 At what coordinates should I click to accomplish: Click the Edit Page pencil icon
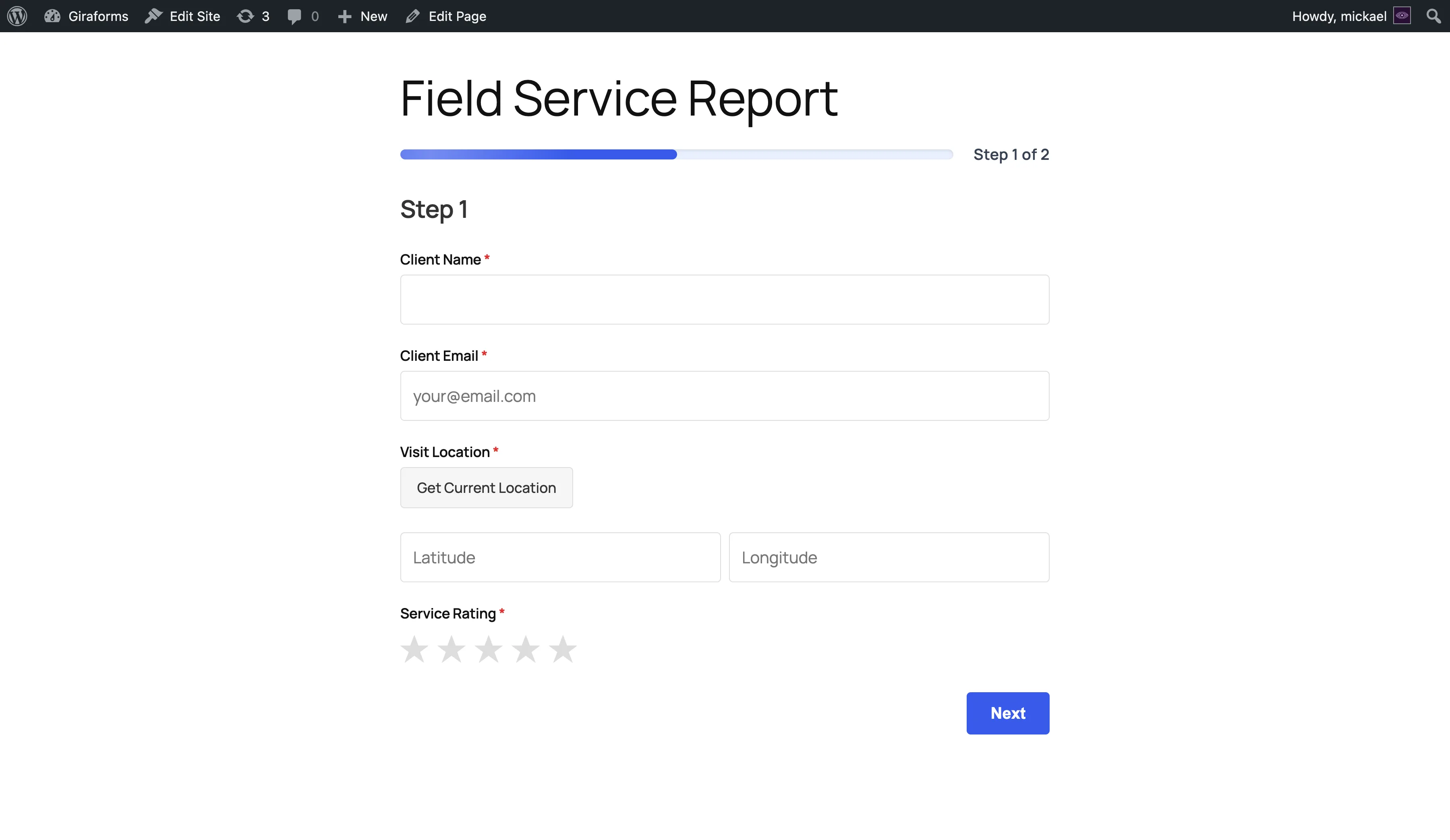412,16
